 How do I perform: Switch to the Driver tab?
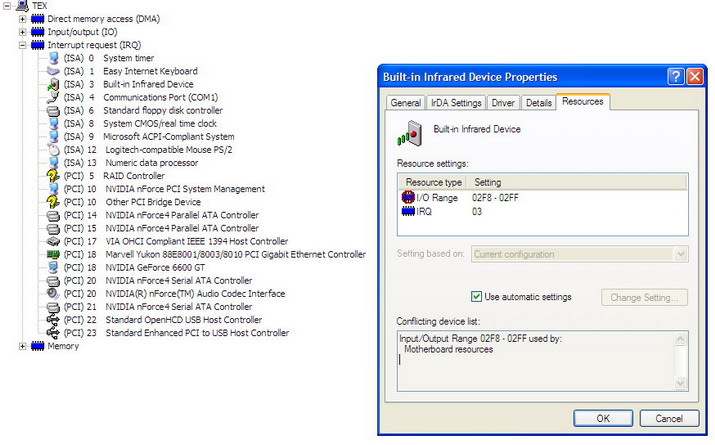pos(503,103)
